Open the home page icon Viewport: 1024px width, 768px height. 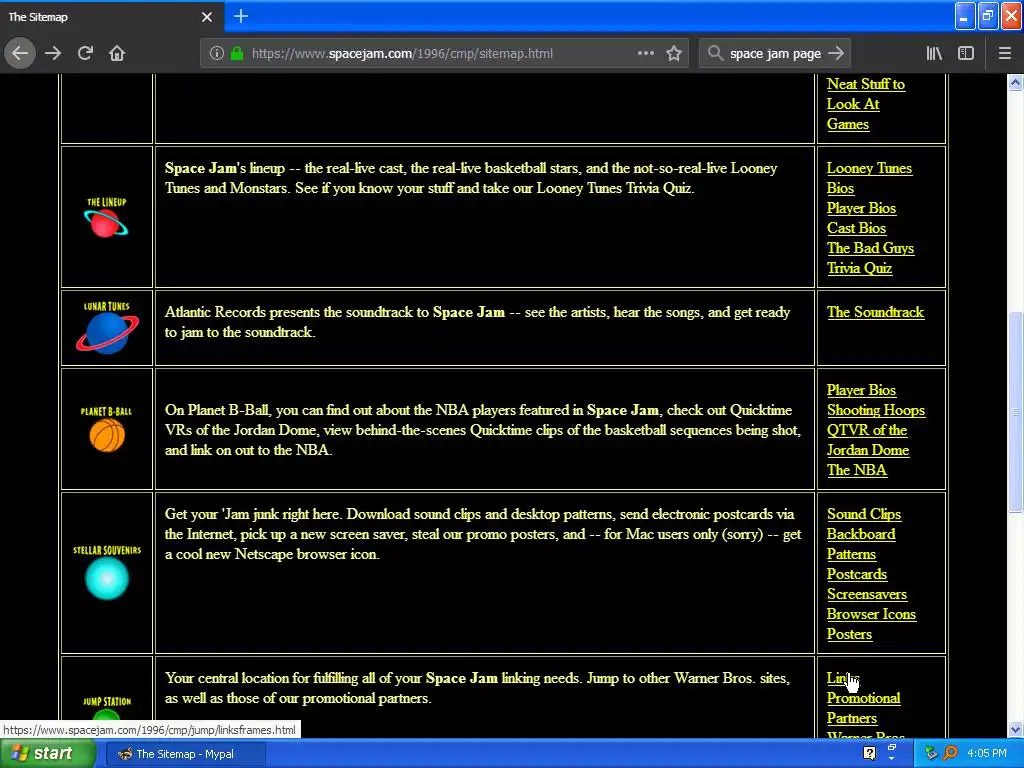tap(117, 54)
